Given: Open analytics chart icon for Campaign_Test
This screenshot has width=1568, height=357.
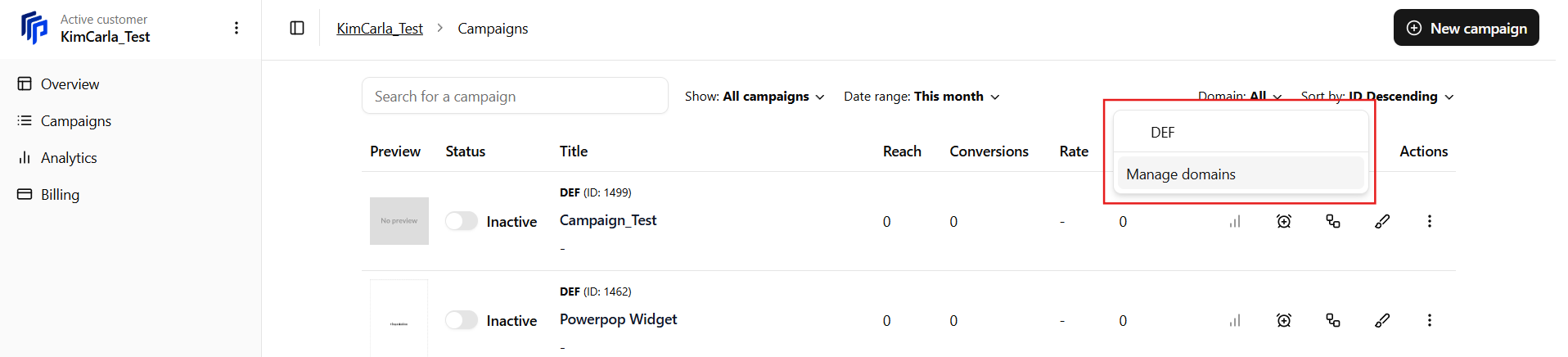Looking at the screenshot, I should (x=1235, y=222).
